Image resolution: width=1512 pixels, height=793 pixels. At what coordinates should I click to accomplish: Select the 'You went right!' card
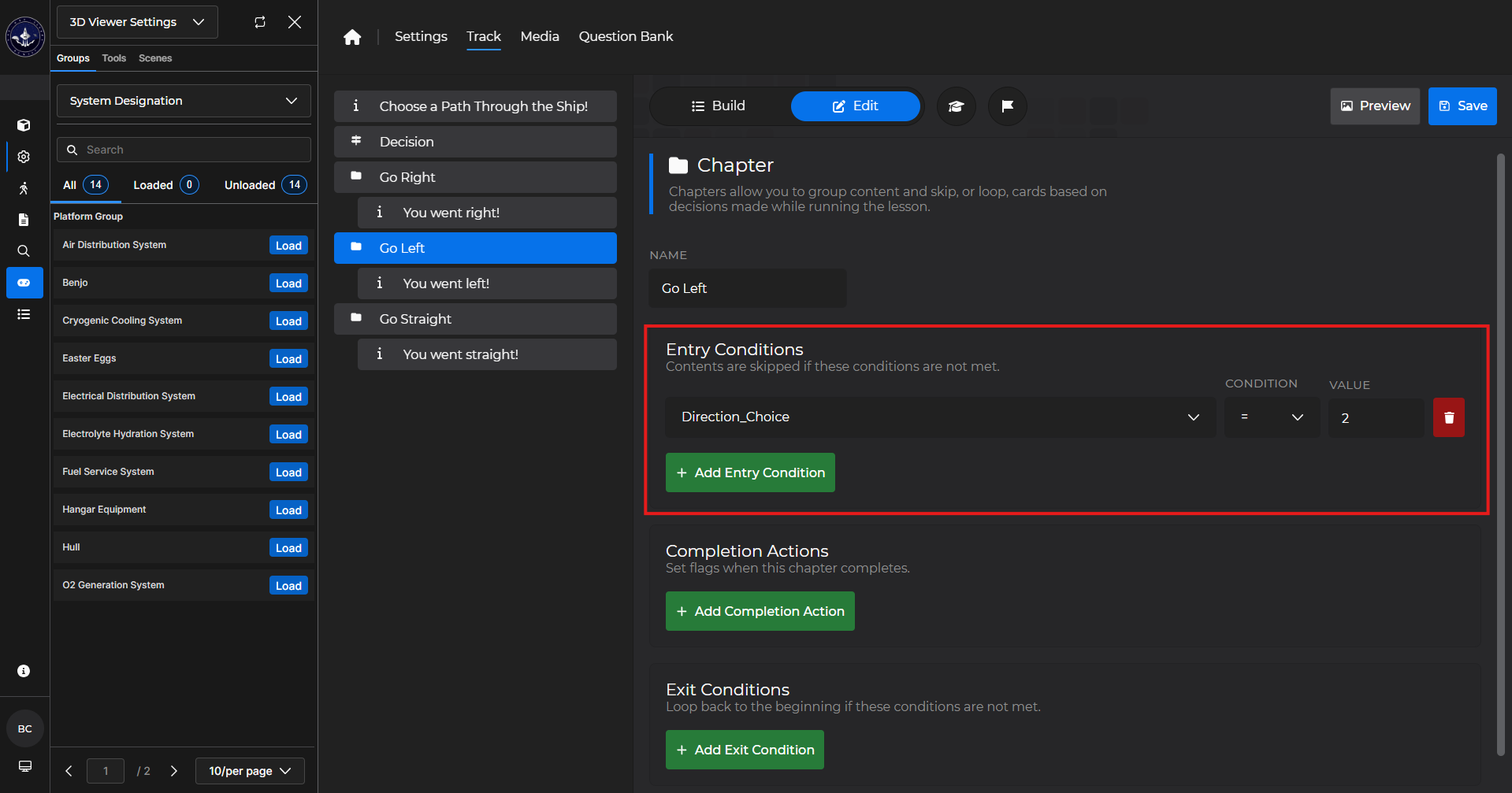(487, 213)
